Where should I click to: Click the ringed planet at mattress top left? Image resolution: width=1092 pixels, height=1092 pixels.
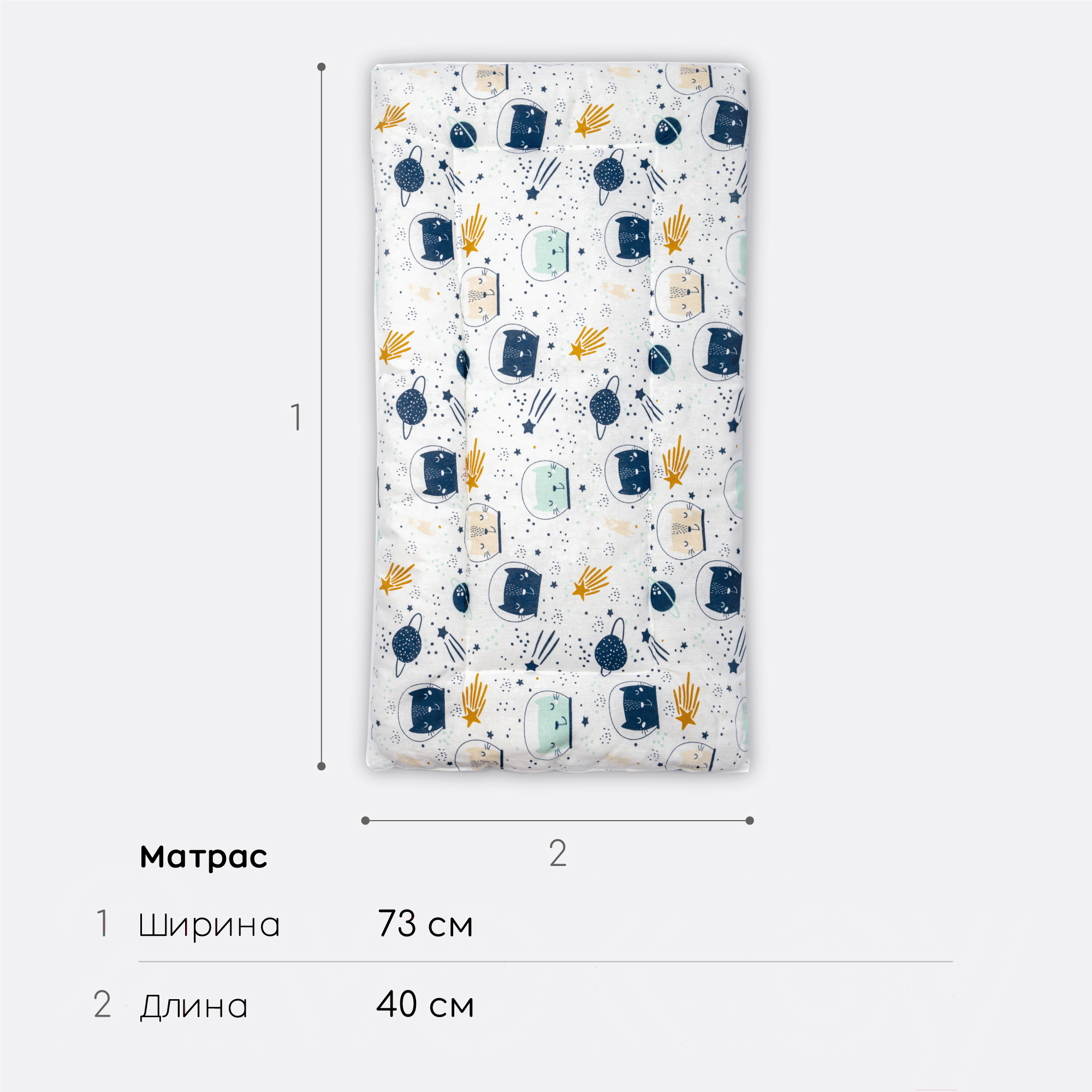tap(408, 175)
